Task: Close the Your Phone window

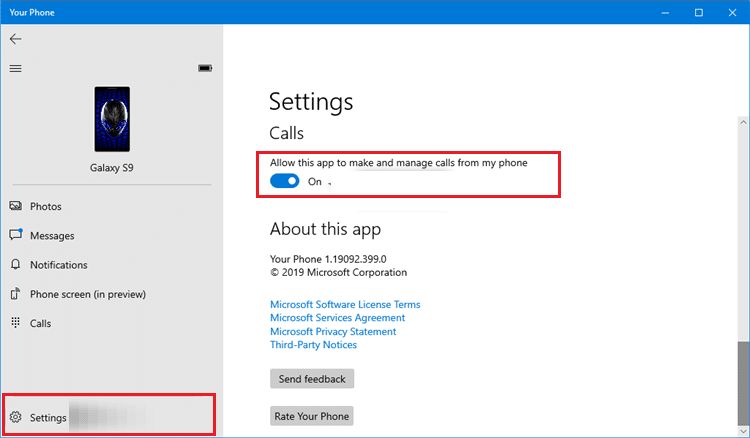Action: point(732,12)
